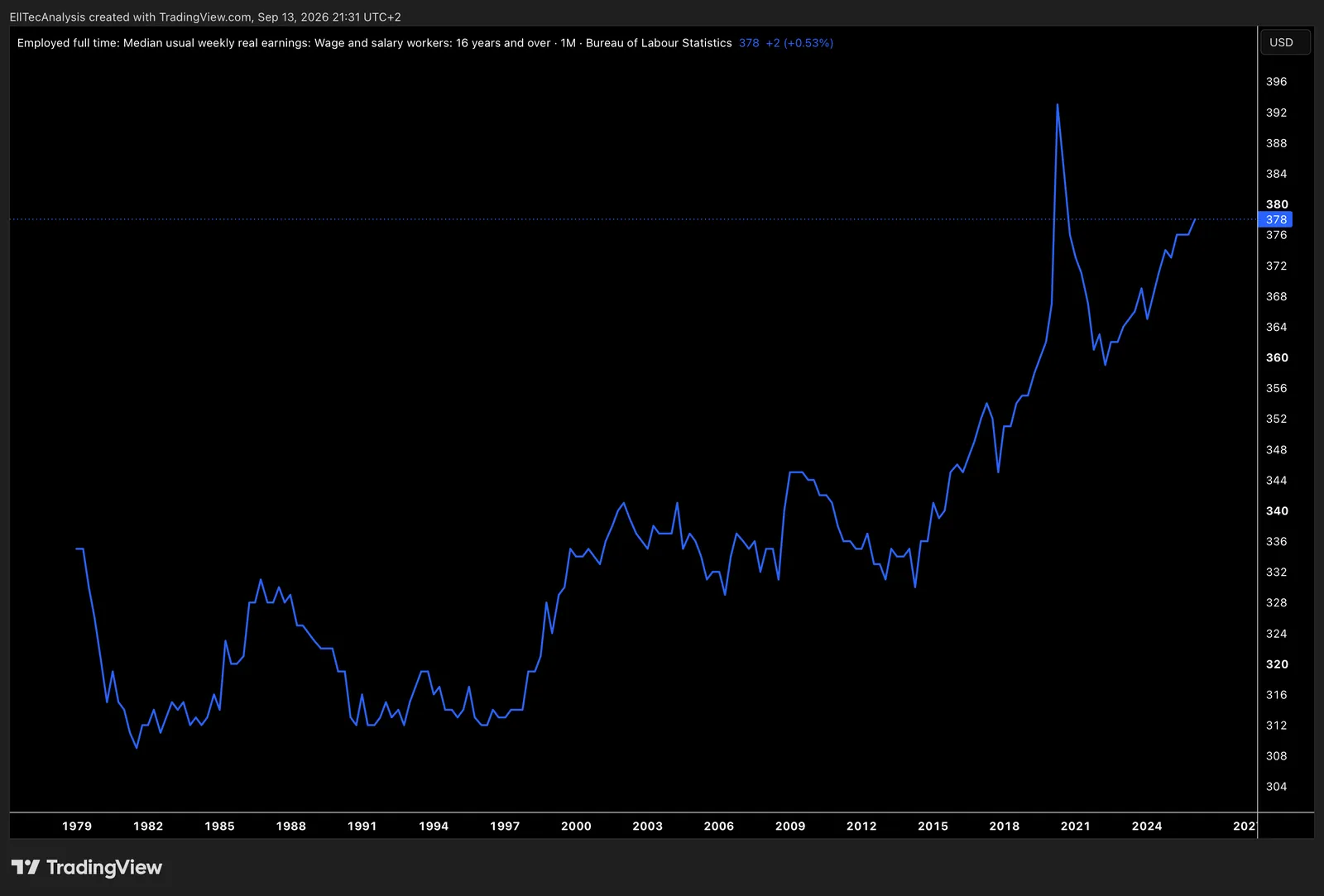The width and height of the screenshot is (1324, 896).
Task: Click the 360 value on price axis
Action: click(x=1277, y=357)
